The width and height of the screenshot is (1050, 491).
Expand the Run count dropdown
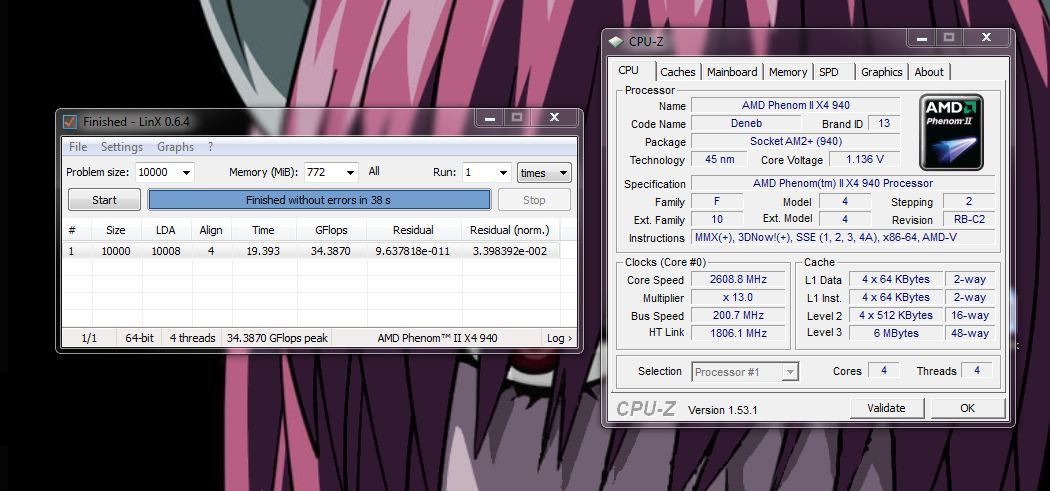pyautogui.click(x=504, y=173)
